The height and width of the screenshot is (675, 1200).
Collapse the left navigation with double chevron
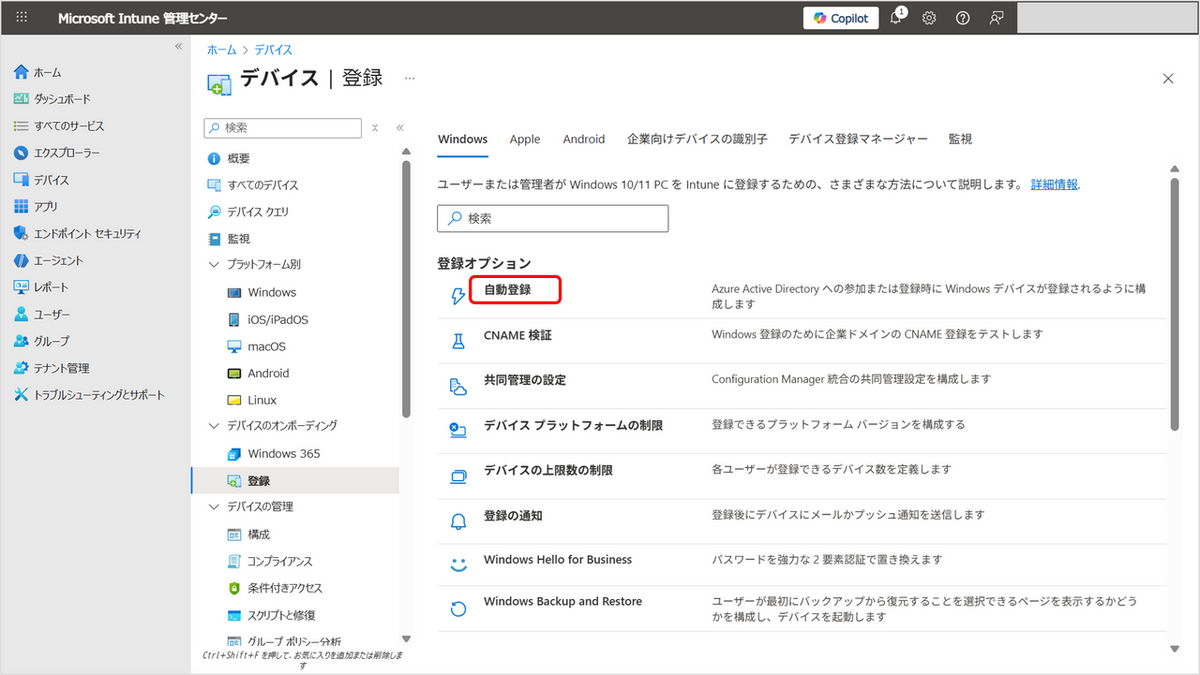click(179, 47)
